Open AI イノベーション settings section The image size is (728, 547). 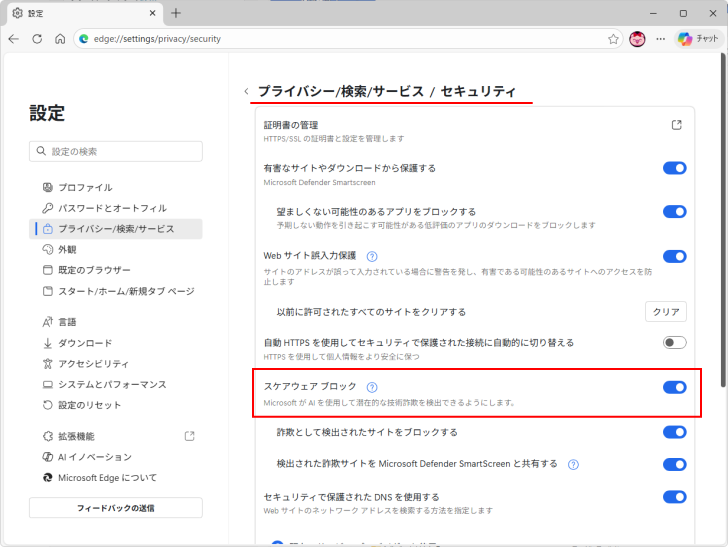(116, 457)
